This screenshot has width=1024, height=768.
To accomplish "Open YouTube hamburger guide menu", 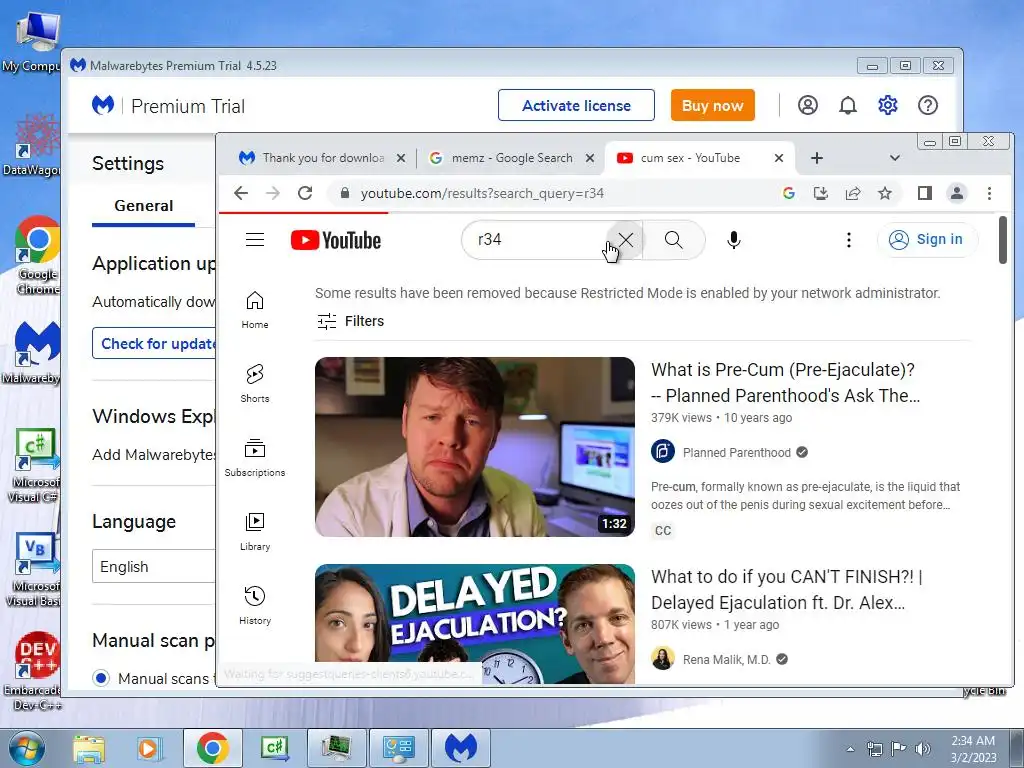I will pos(255,240).
